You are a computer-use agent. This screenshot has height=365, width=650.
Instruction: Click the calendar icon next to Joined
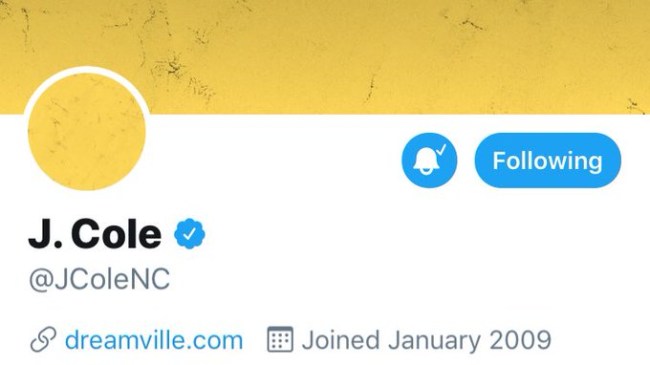click(x=280, y=339)
